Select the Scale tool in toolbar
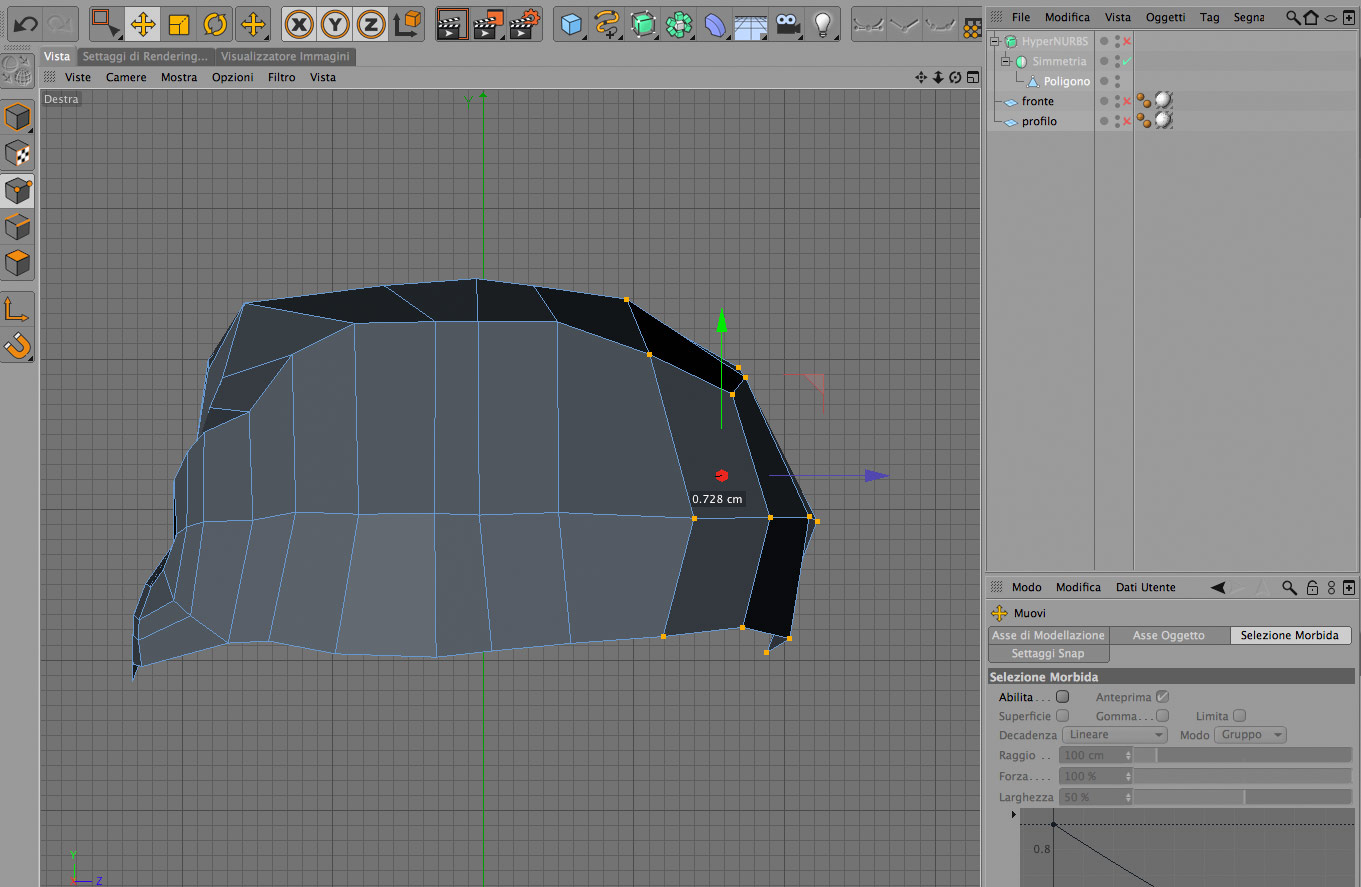 click(x=179, y=24)
